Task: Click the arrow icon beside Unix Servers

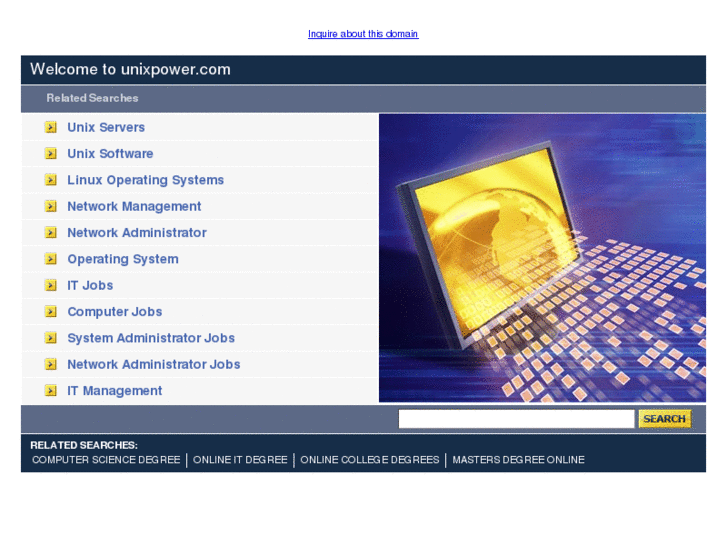Action: [x=51, y=127]
